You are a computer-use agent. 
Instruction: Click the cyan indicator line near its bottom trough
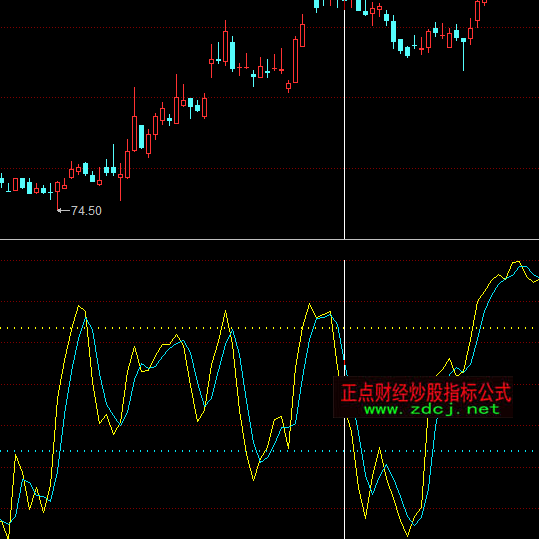pyautogui.click(x=415, y=525)
